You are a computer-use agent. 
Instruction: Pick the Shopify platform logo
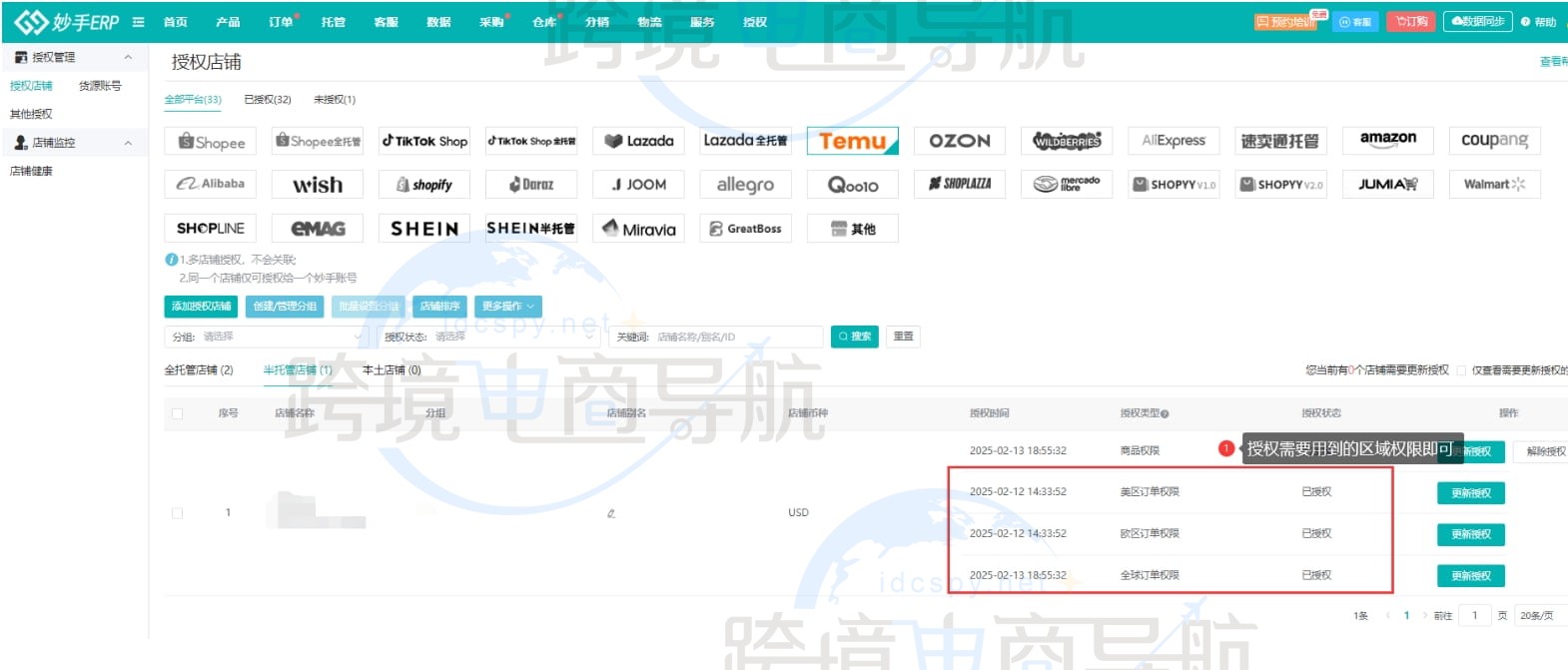point(424,185)
